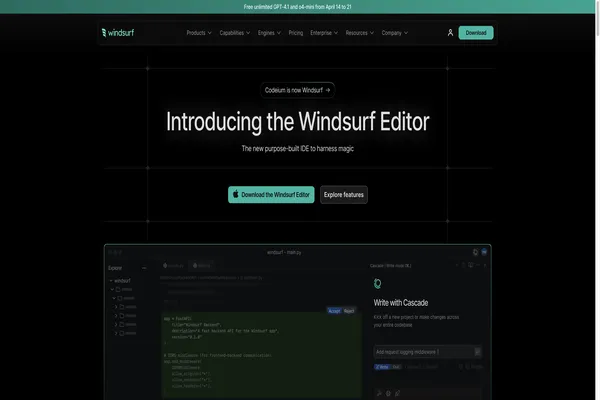Viewport: 600px width, 400px height.
Task: Click the free GPT-4.1 announcement banner
Action: 299,7
